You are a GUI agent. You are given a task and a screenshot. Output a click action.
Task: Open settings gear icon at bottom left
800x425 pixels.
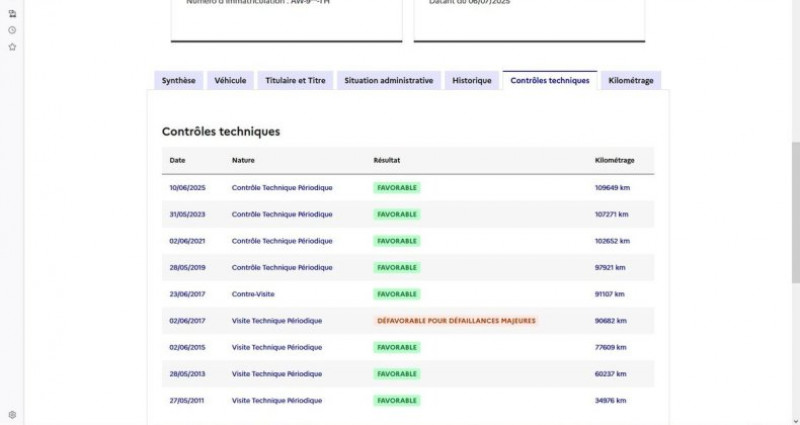click(12, 414)
